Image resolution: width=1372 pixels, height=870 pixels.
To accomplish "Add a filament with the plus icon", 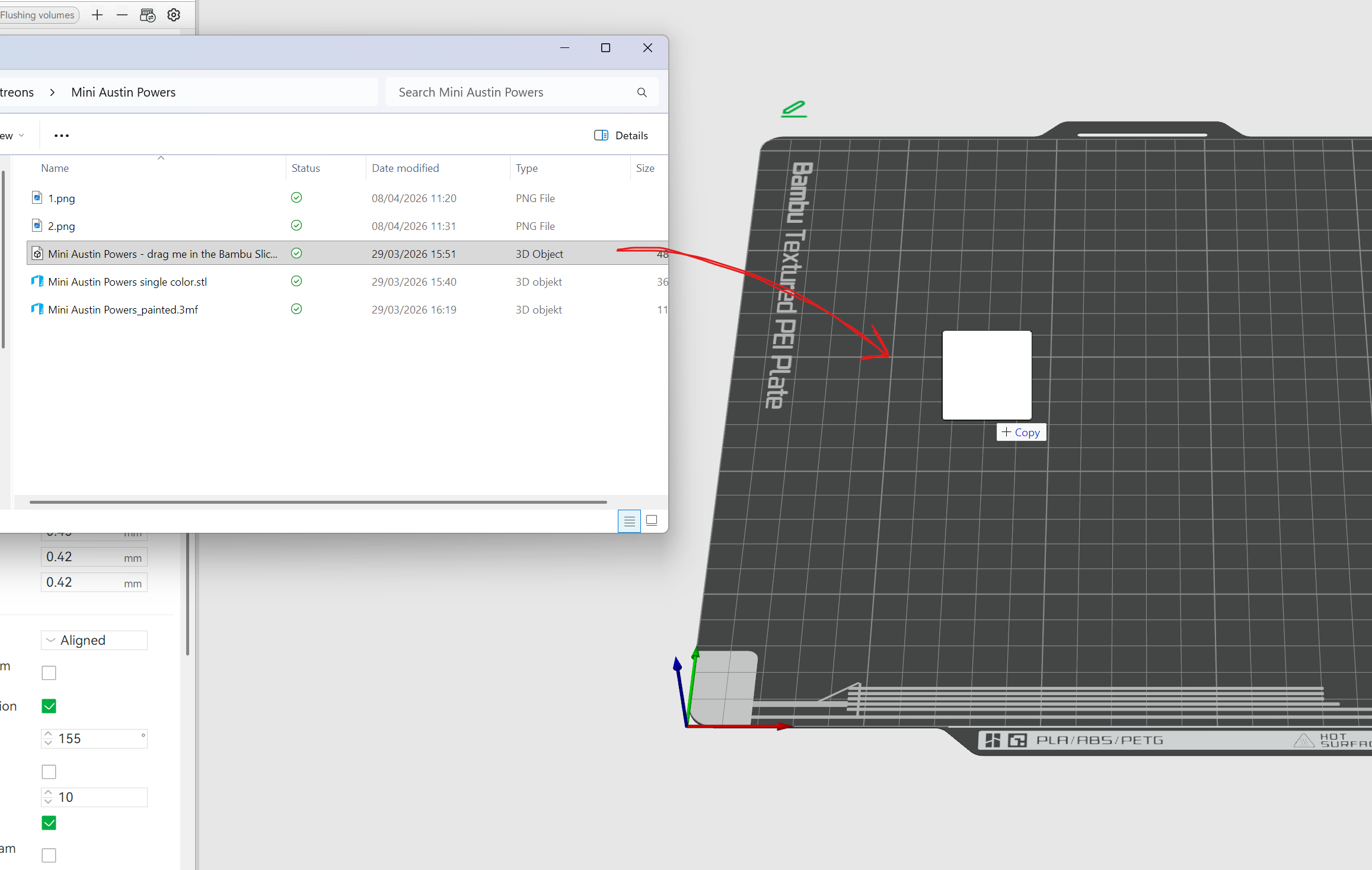I will click(97, 15).
